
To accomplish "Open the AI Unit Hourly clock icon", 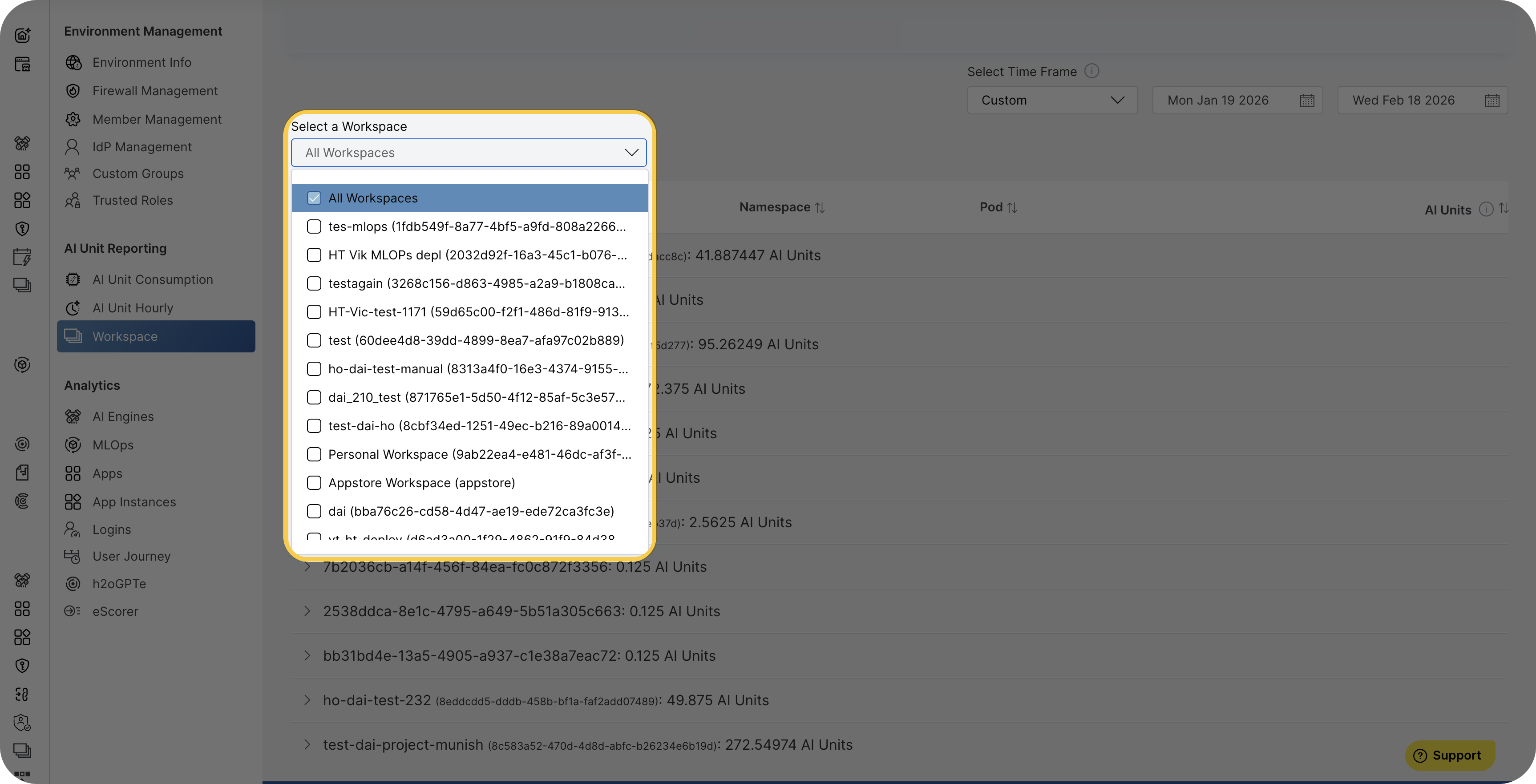I will click(73, 307).
